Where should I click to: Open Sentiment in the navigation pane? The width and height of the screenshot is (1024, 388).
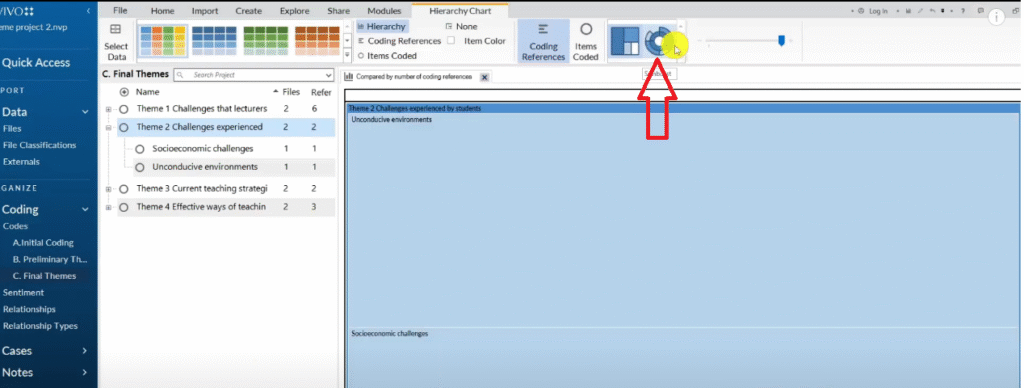click(x=24, y=293)
